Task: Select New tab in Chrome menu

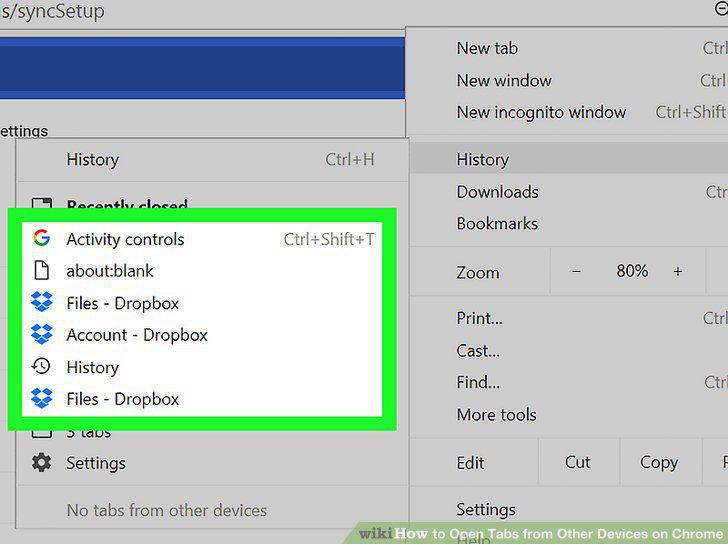Action: [569, 48]
